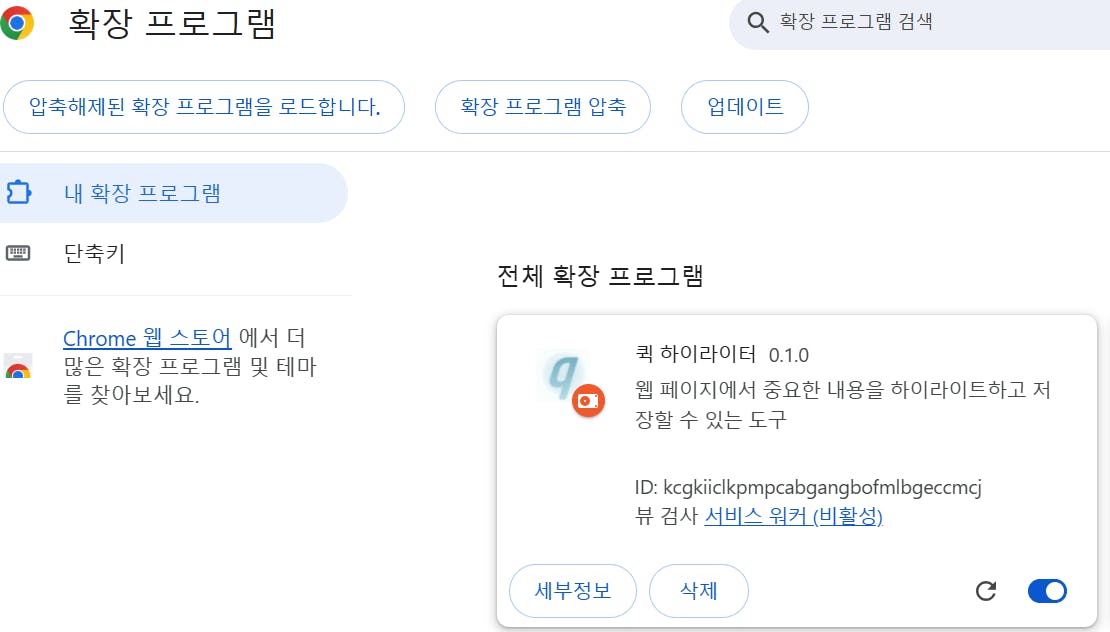The image size is (1110, 632).
Task: Click the extension ID text
Action: [808, 488]
